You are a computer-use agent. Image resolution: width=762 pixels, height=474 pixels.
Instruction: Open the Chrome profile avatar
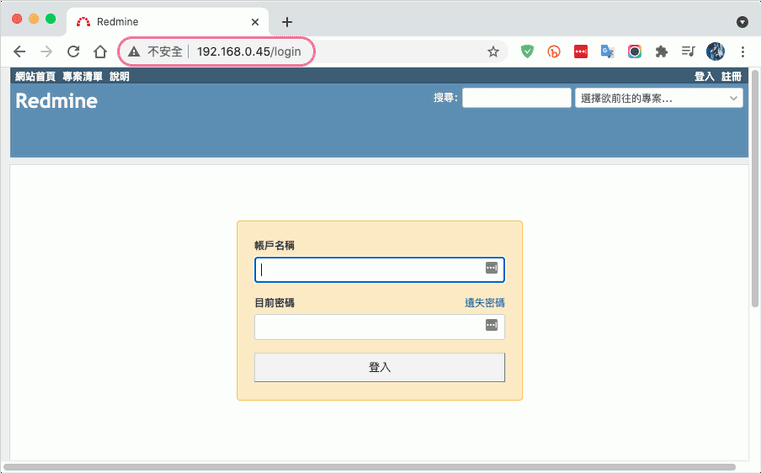coord(715,52)
